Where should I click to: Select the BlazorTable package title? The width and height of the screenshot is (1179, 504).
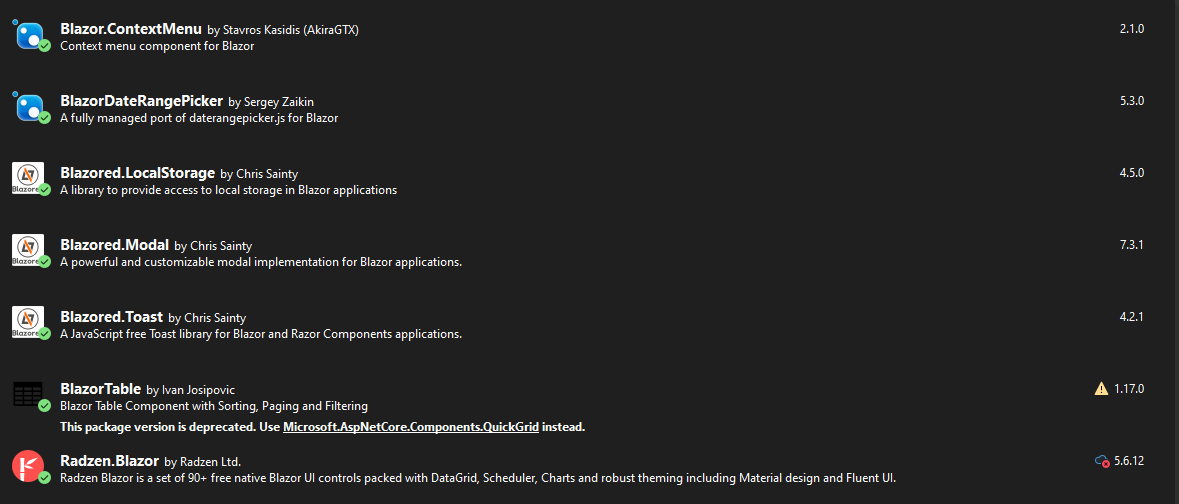101,389
